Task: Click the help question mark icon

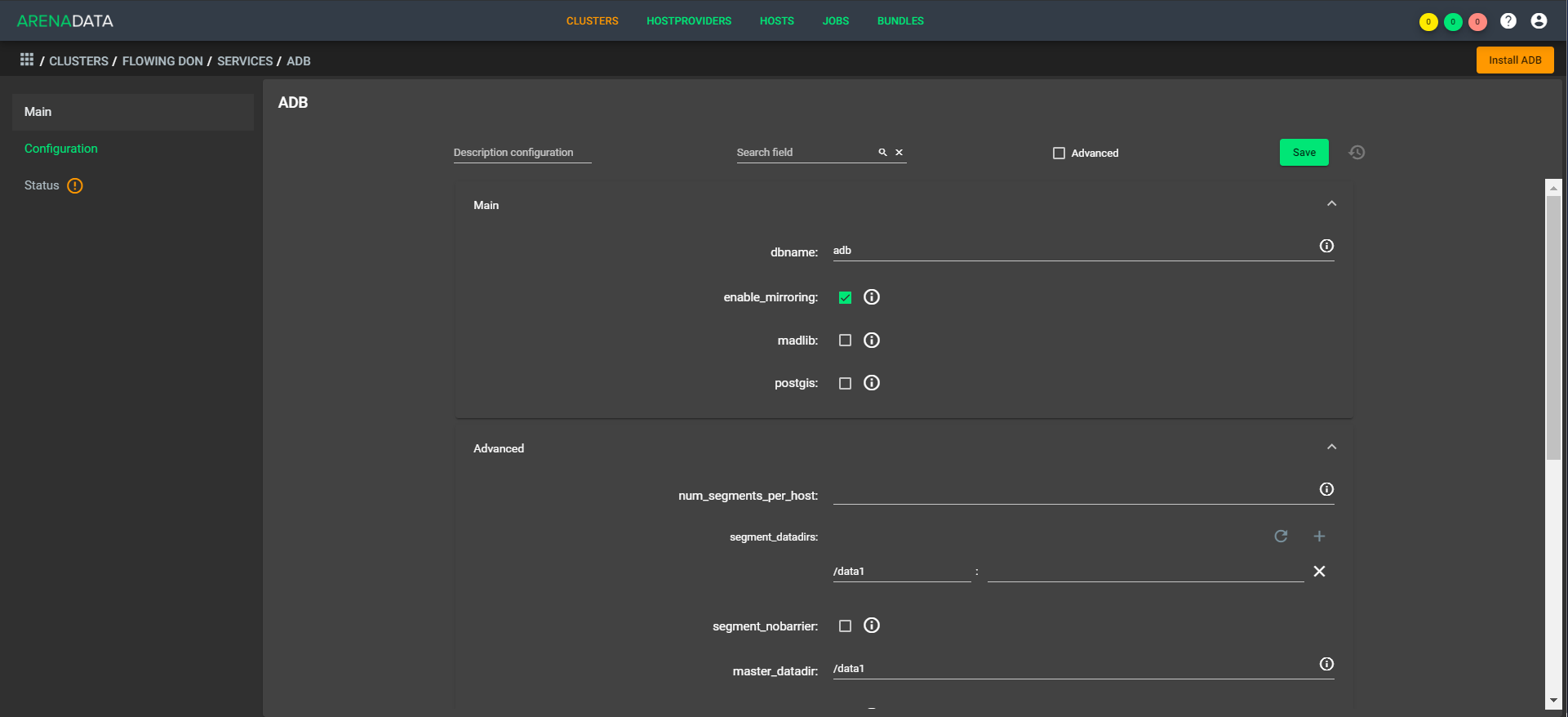Action: pos(1508,21)
